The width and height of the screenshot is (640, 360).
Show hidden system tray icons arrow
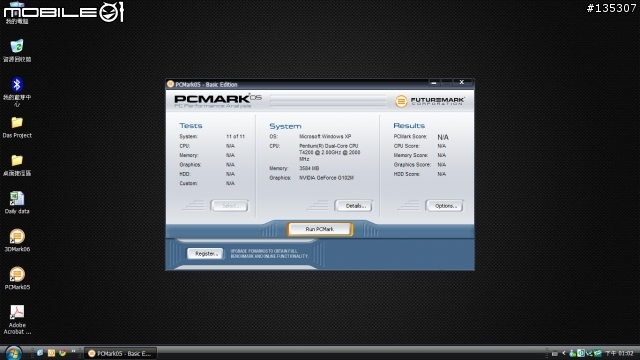(564, 353)
